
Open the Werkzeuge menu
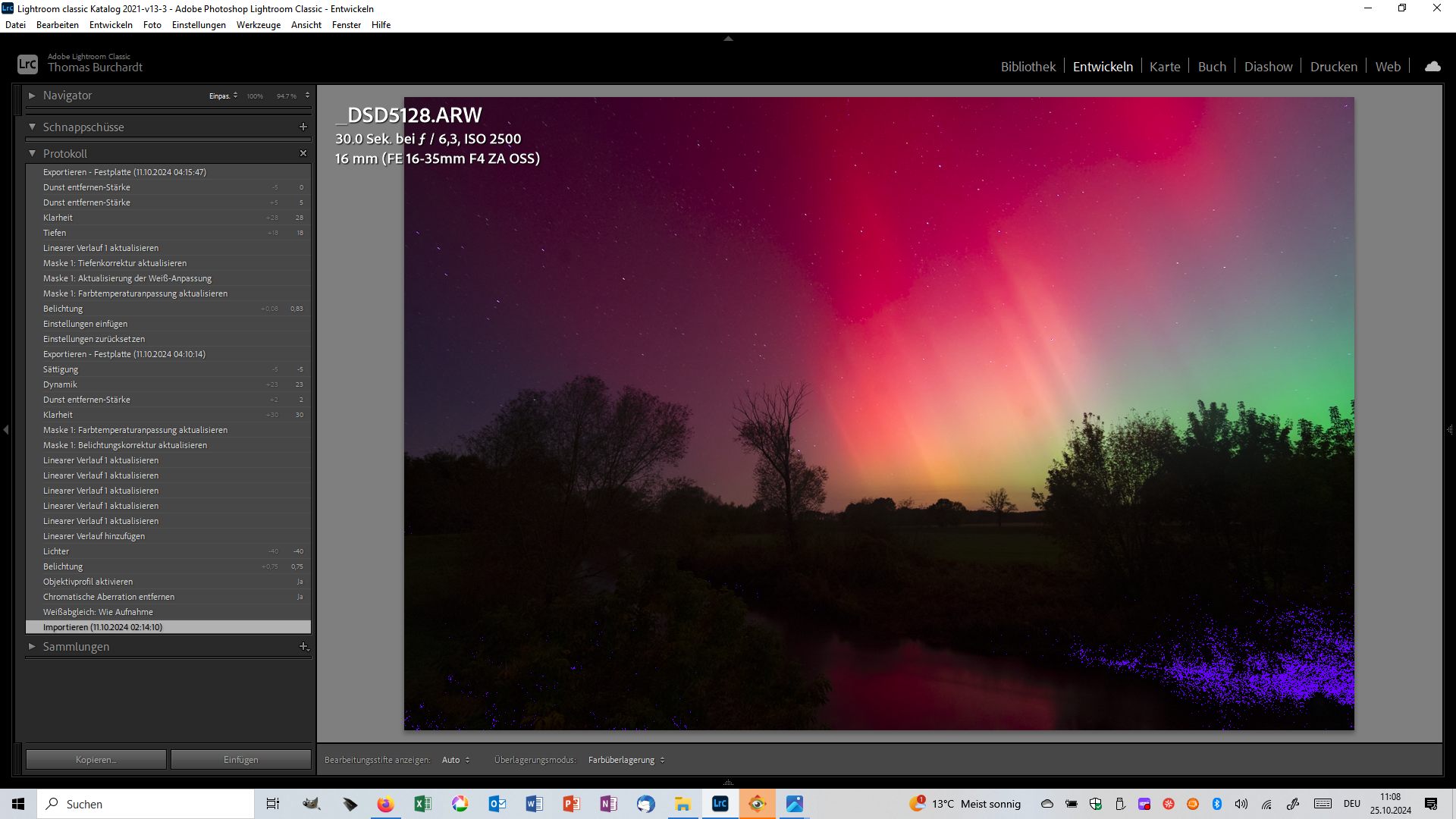[258, 25]
